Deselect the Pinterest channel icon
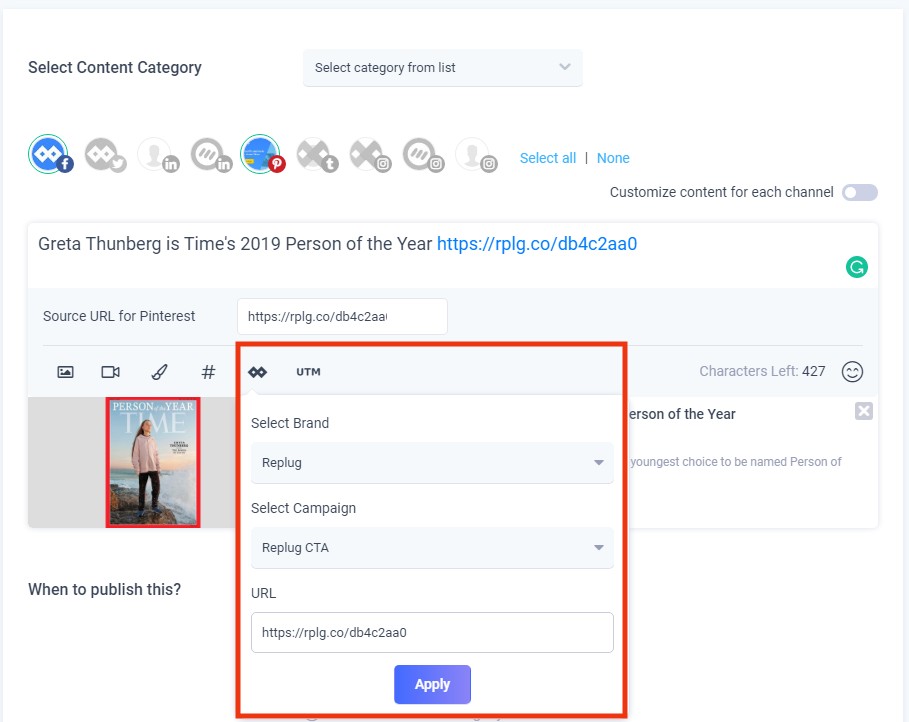This screenshot has height=722, width=909. 261,154
